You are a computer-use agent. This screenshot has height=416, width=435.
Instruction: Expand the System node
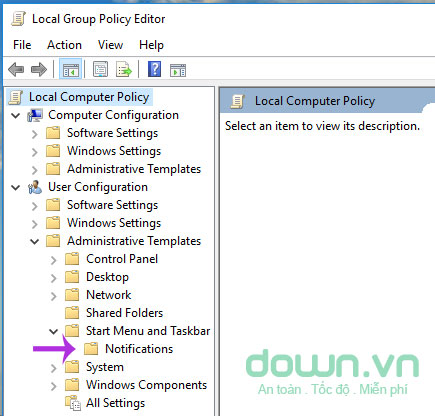(x=53, y=368)
